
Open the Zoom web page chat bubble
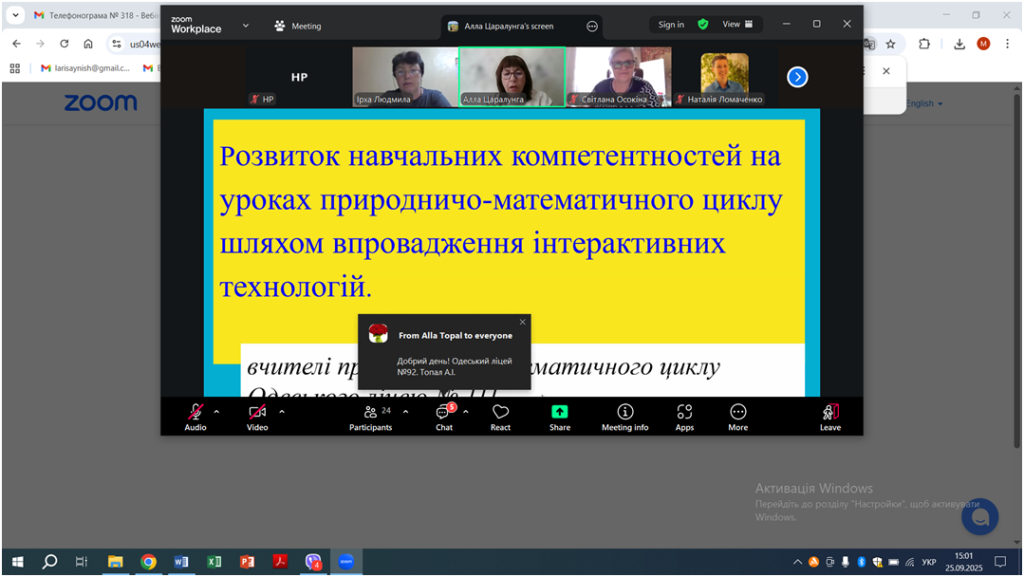pyautogui.click(x=980, y=517)
